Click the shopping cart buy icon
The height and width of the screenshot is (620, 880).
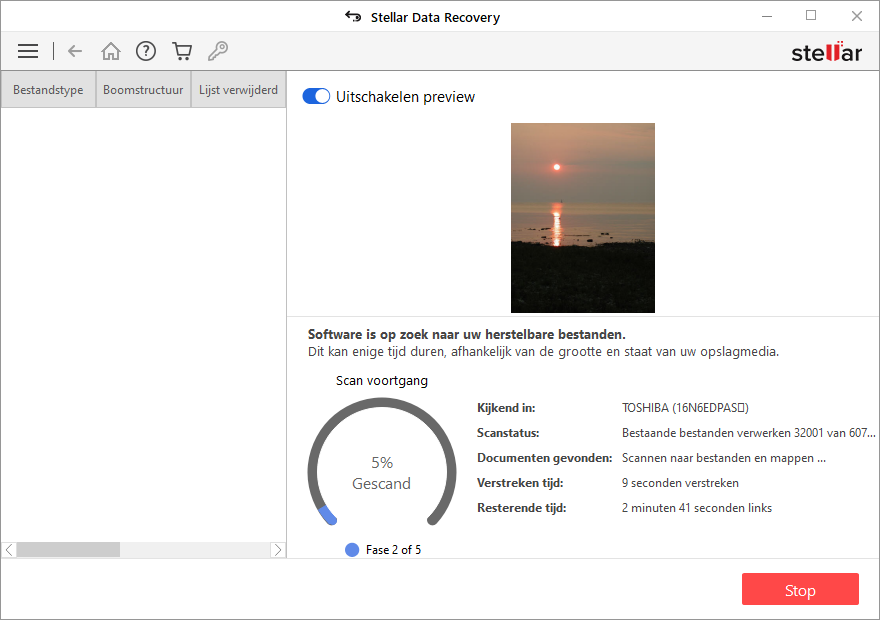coord(182,51)
